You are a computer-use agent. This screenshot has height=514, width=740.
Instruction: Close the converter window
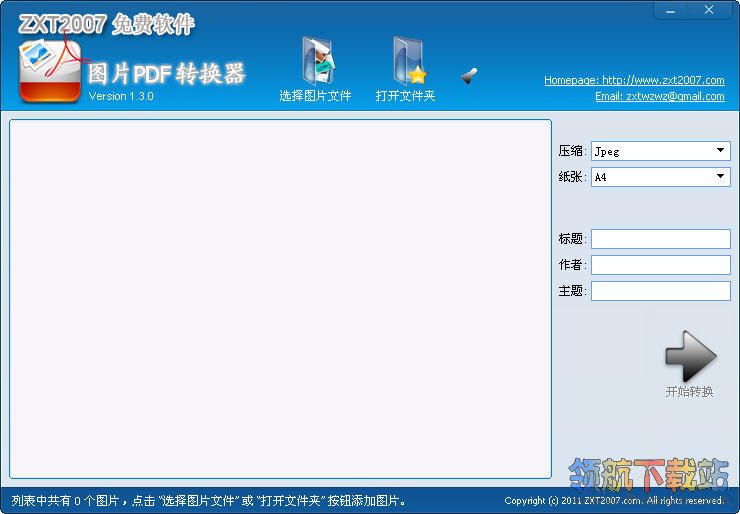pyautogui.click(x=709, y=10)
